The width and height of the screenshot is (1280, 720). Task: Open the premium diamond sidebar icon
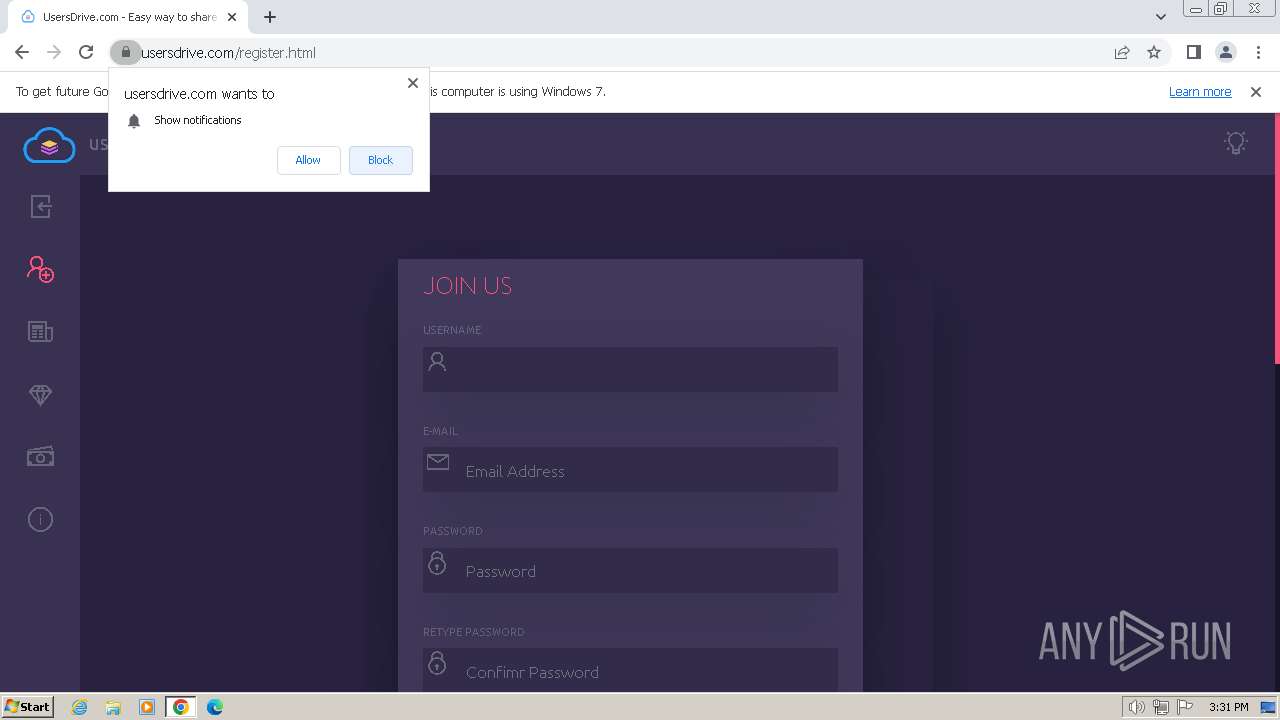(x=40, y=395)
